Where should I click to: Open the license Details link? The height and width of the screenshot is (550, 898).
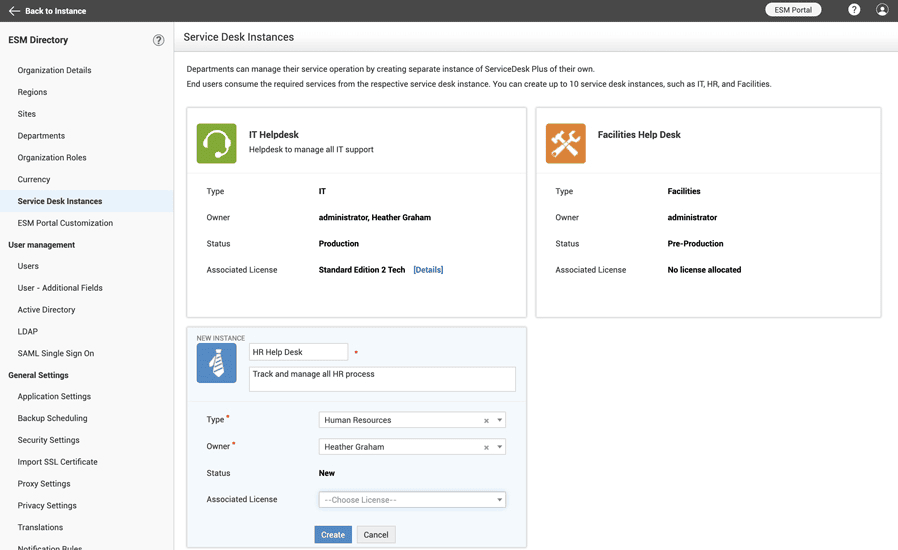tap(428, 270)
